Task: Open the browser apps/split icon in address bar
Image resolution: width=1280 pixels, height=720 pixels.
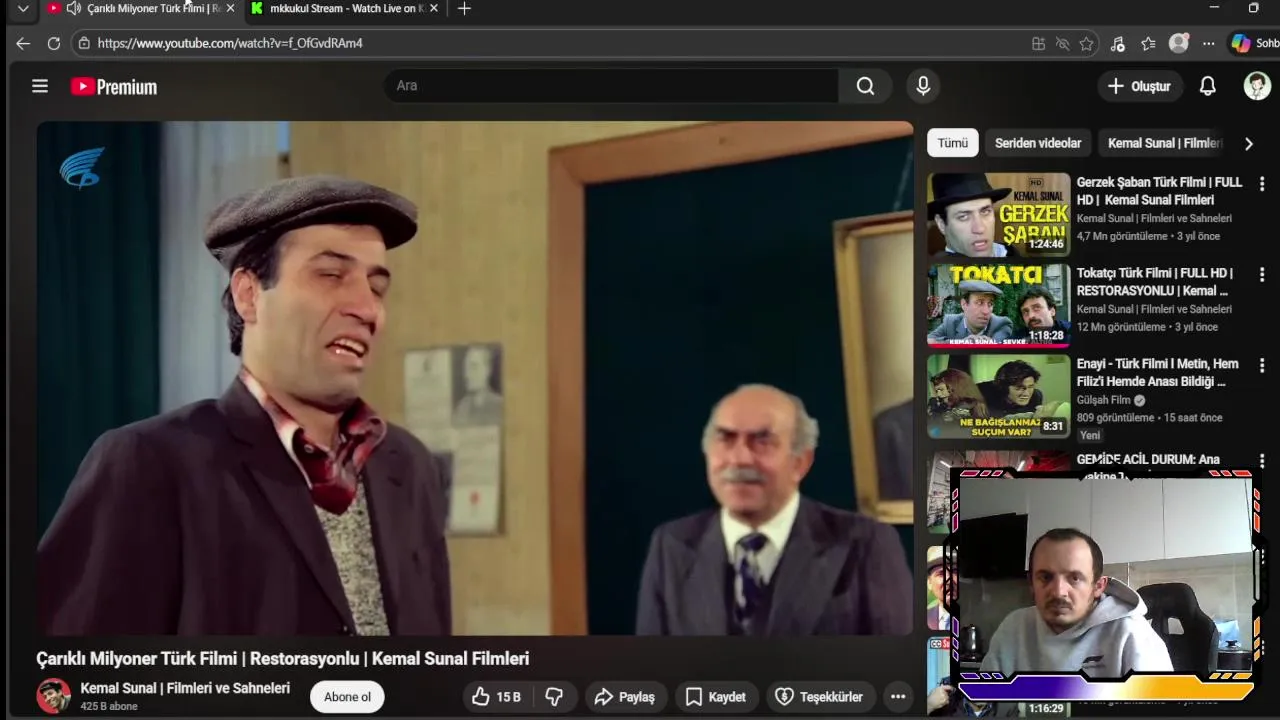Action: (x=1039, y=44)
